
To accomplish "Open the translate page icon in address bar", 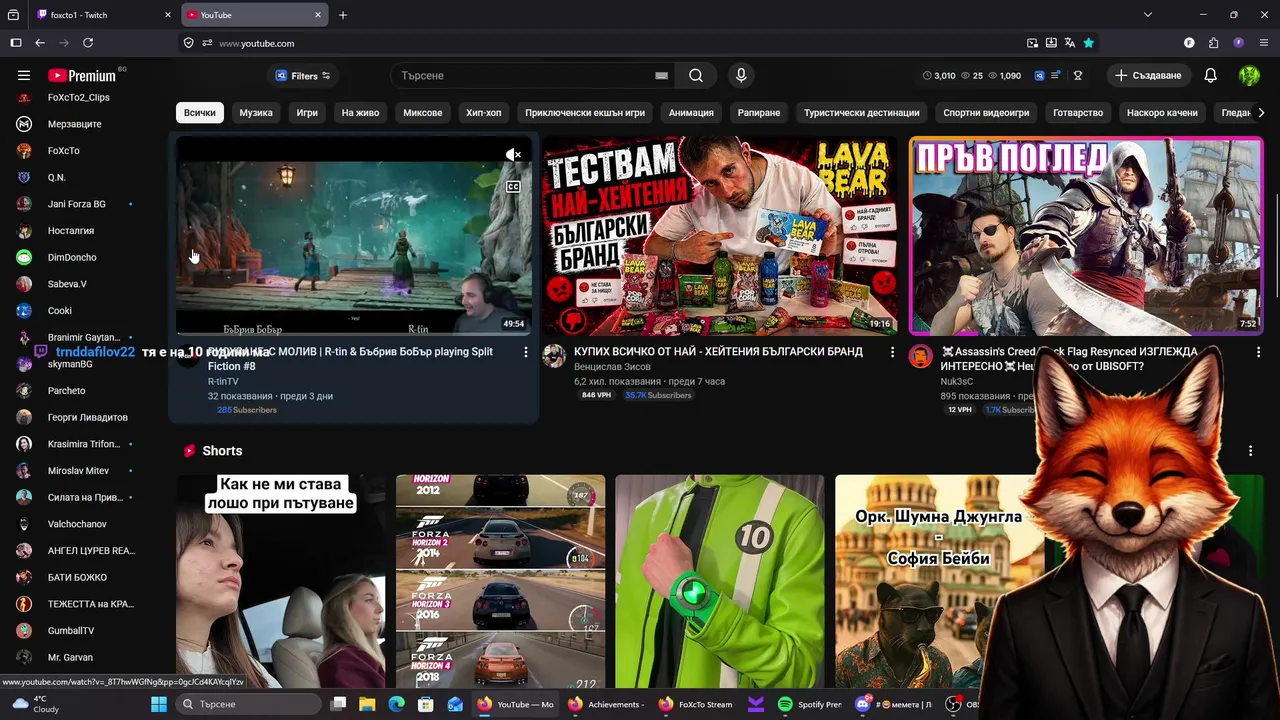I will (1070, 43).
